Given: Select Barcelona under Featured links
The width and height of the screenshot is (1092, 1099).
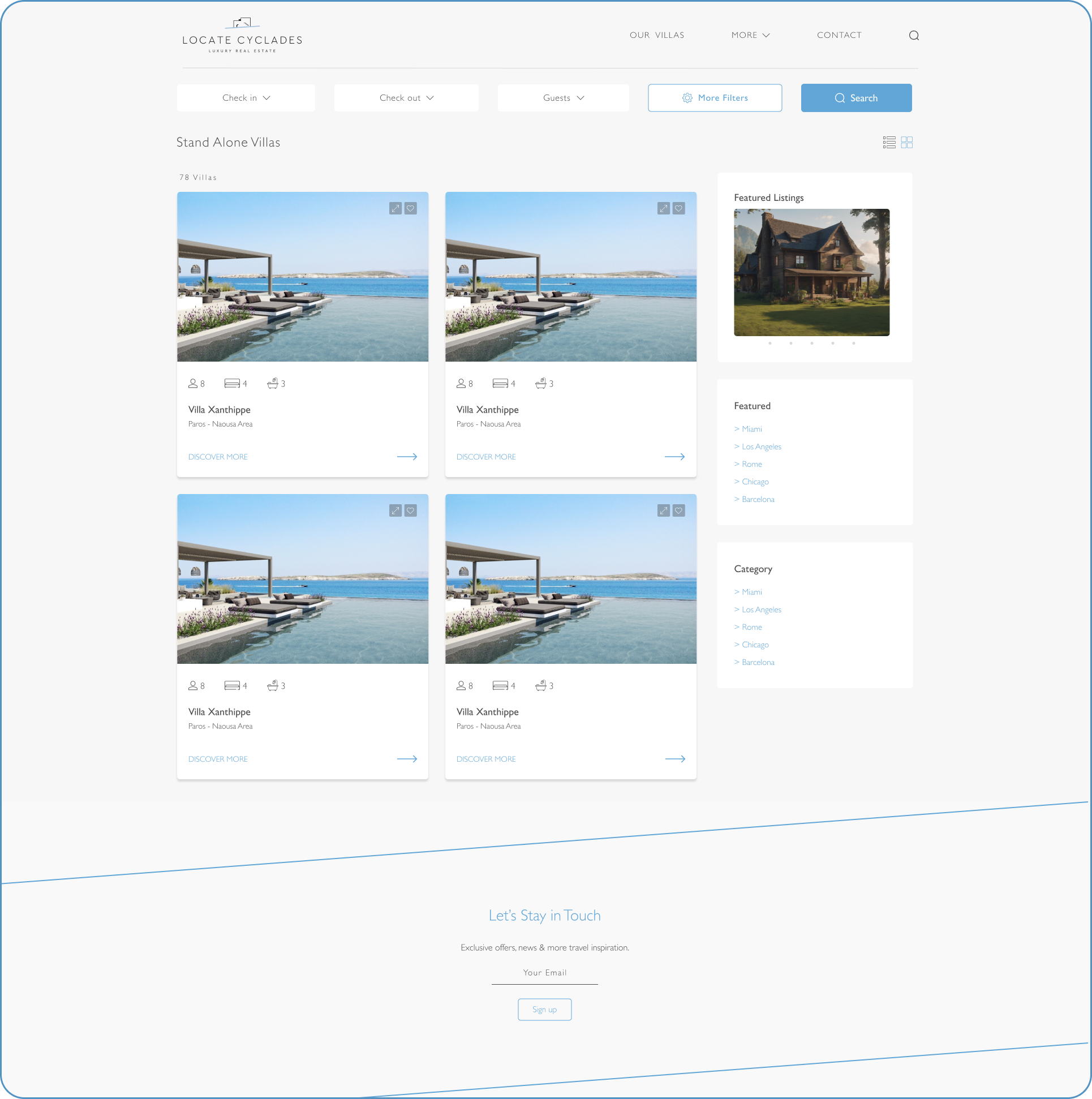Looking at the screenshot, I should click(758, 499).
